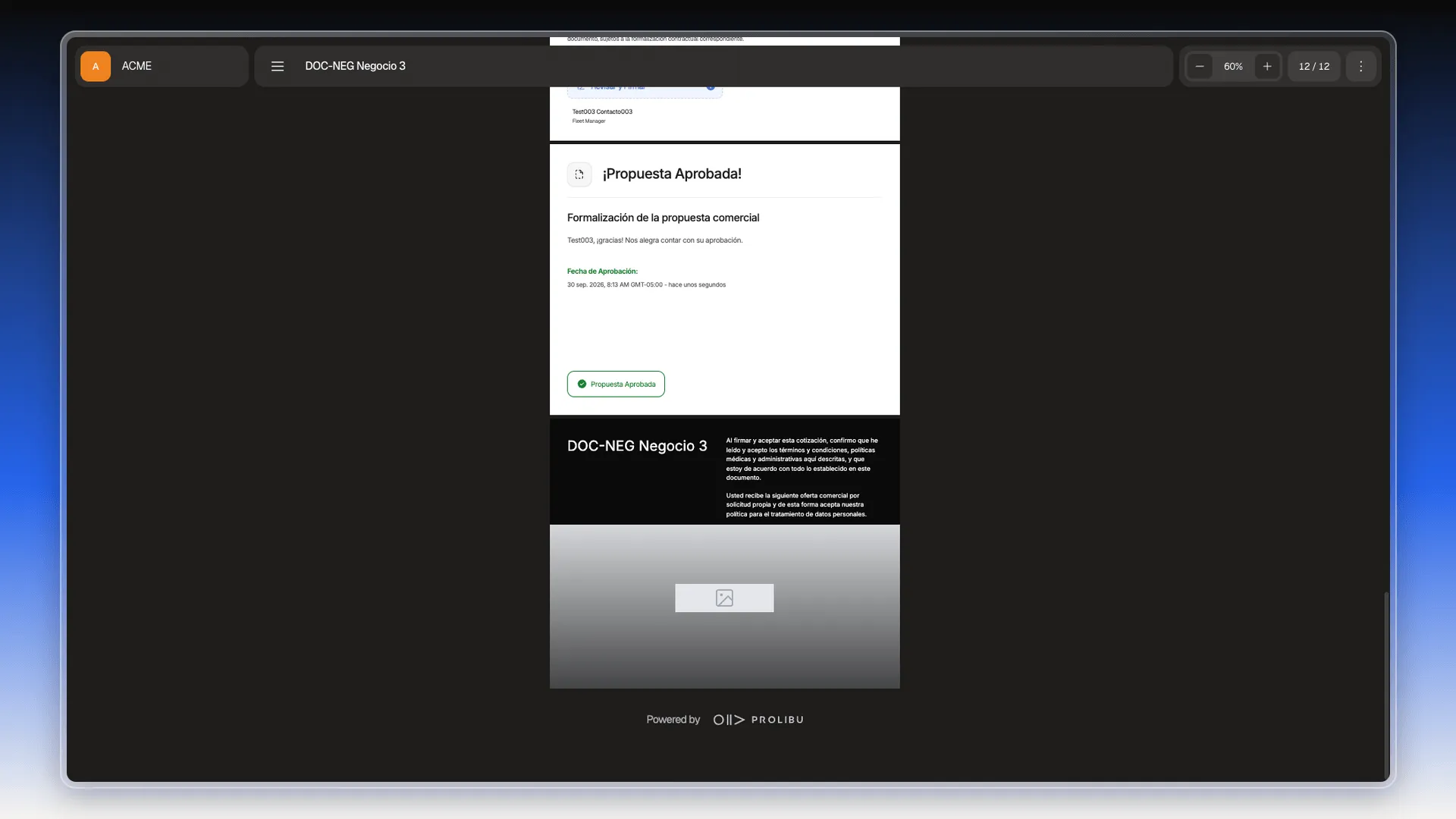Click the Propuesta Aprobada status button
Image resolution: width=1456 pixels, height=819 pixels.
click(x=616, y=384)
